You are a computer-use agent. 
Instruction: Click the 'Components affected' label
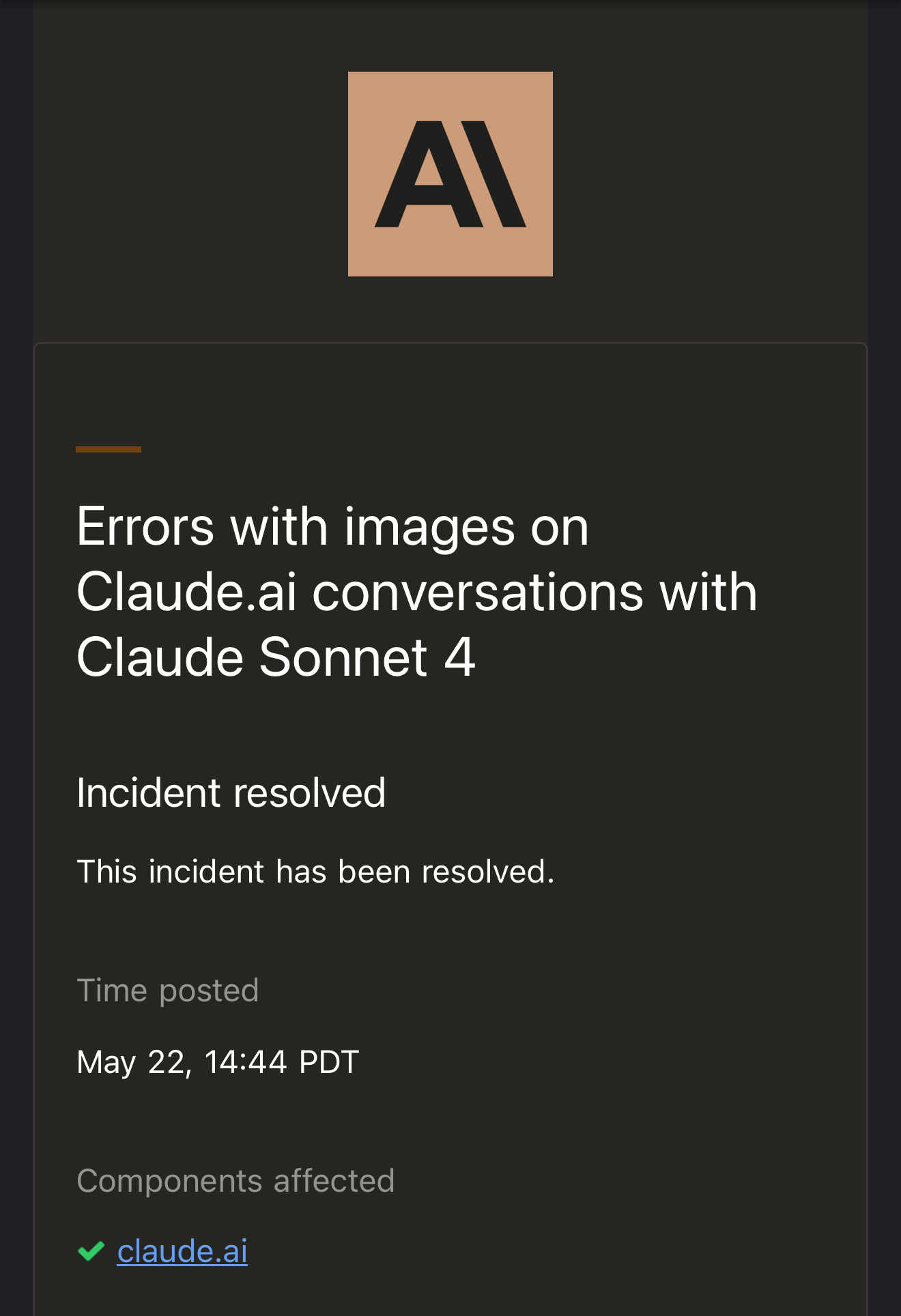(x=235, y=1181)
